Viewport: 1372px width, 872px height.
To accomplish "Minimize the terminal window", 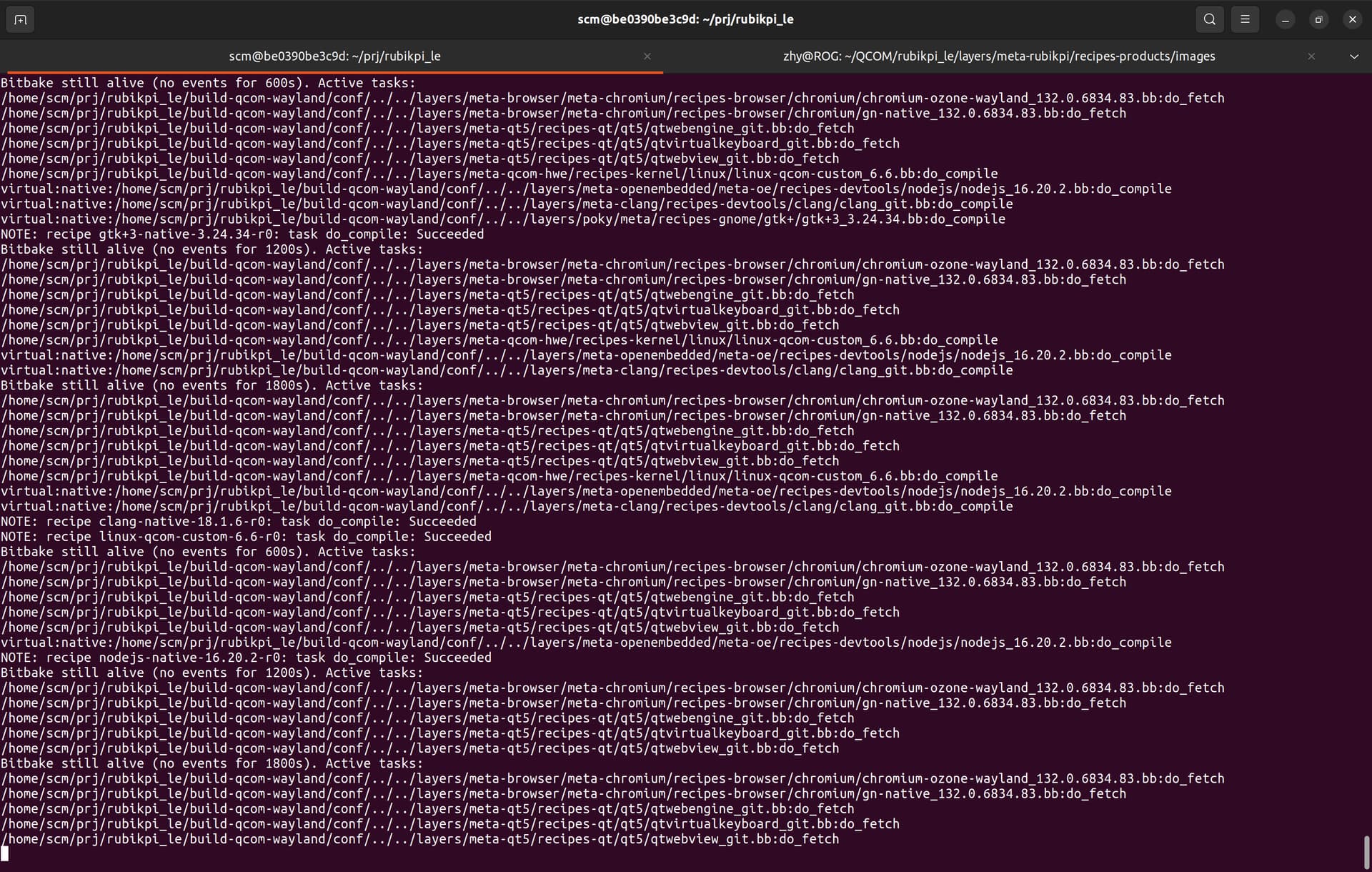I will (x=1285, y=19).
